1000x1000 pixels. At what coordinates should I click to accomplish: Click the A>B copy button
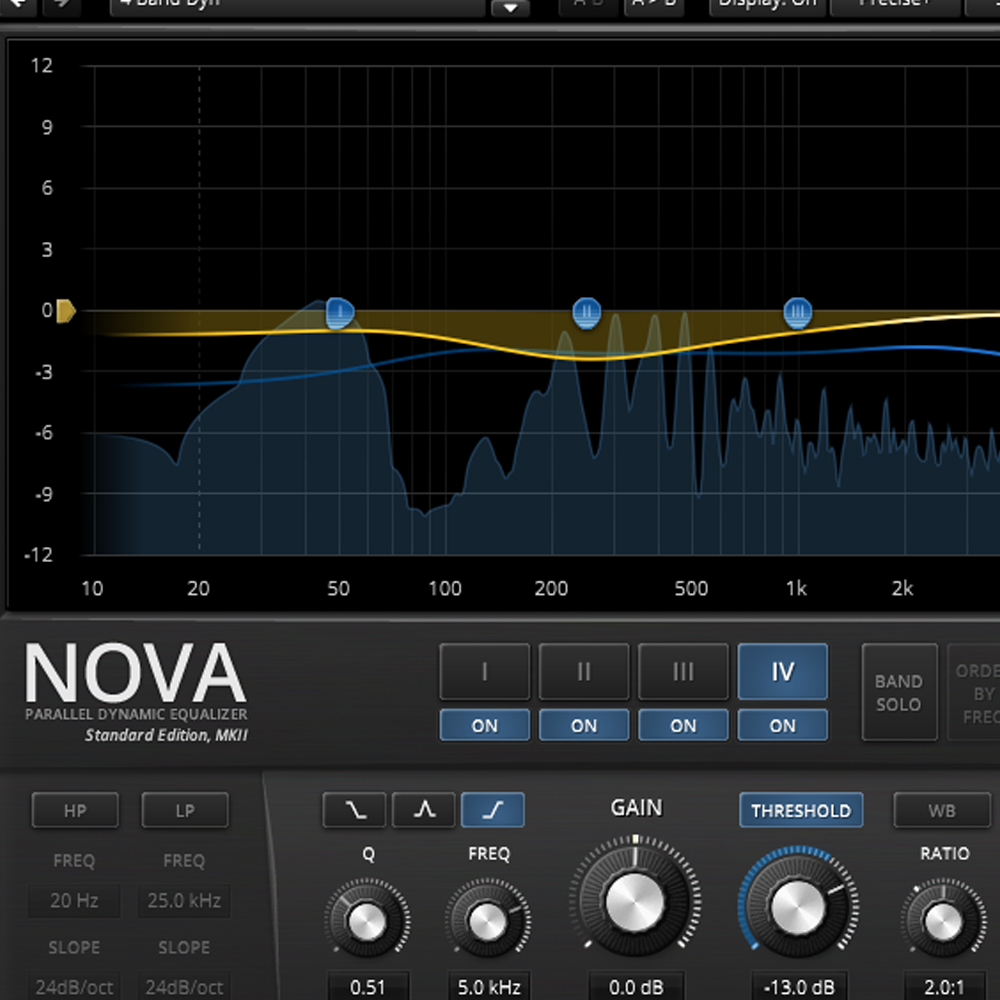pos(654,6)
